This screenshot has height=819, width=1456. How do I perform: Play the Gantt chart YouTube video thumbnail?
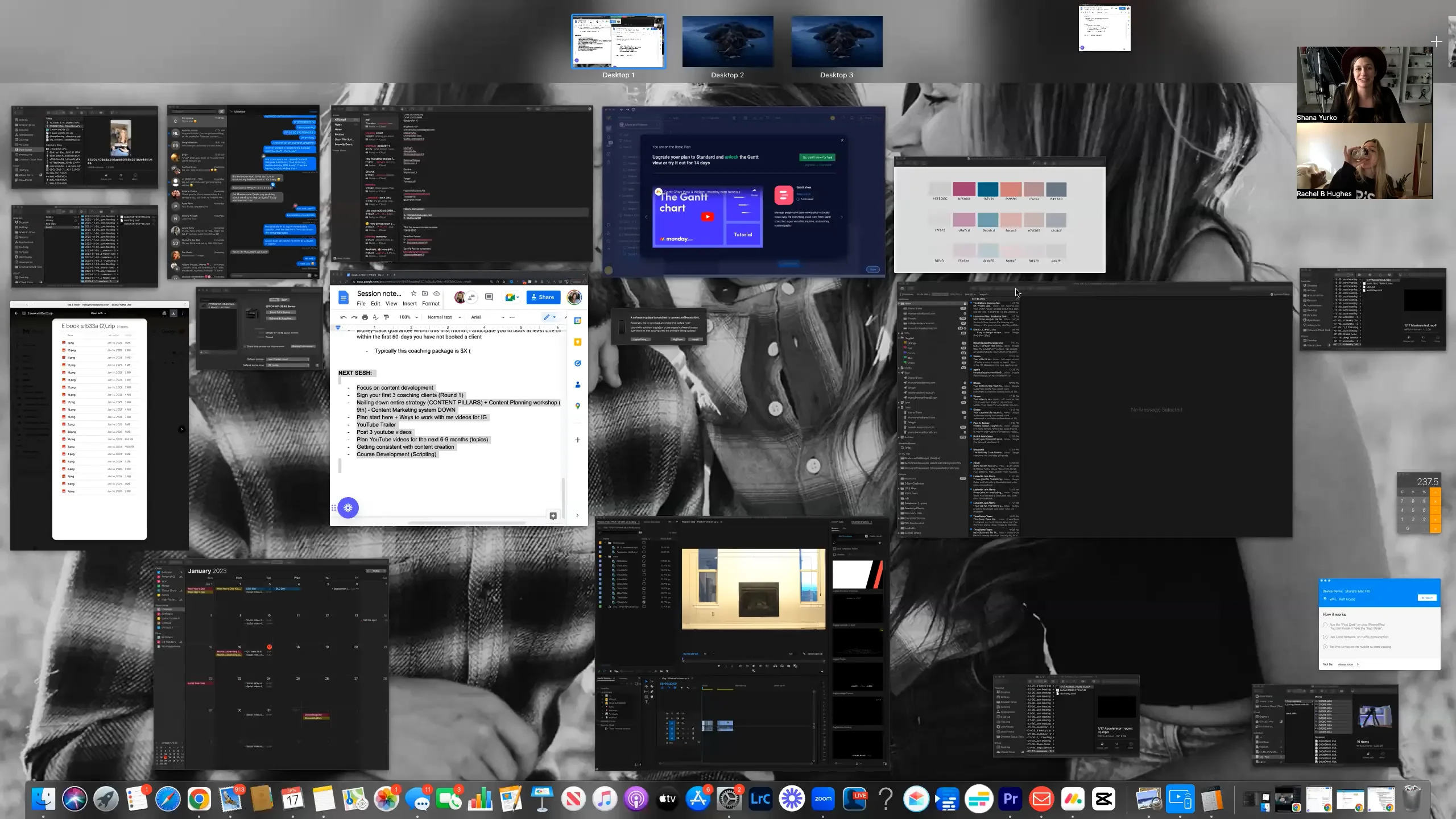pos(708,216)
